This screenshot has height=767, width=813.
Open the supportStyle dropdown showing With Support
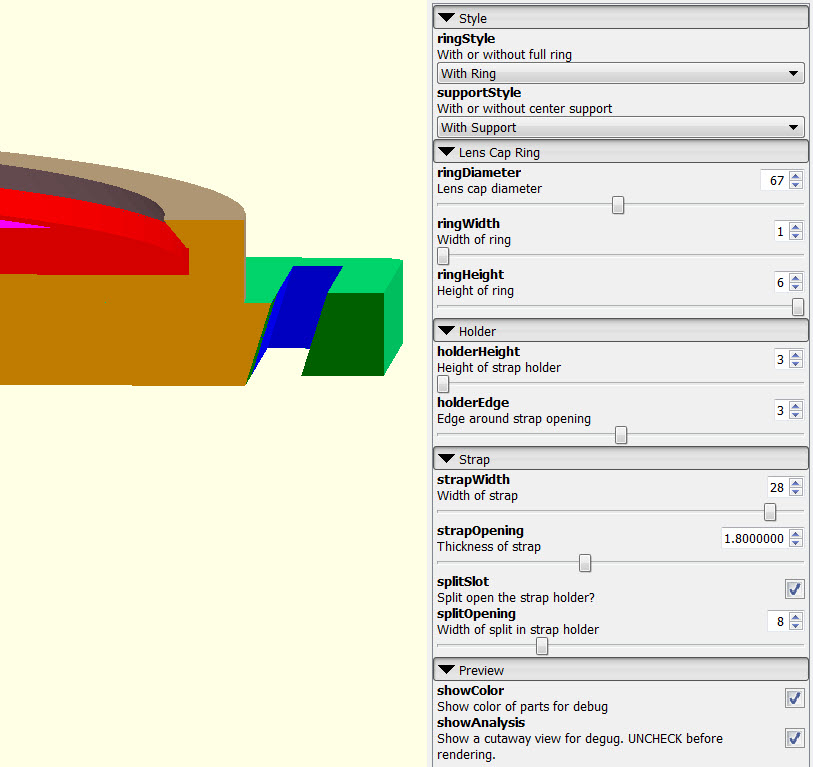[621, 128]
